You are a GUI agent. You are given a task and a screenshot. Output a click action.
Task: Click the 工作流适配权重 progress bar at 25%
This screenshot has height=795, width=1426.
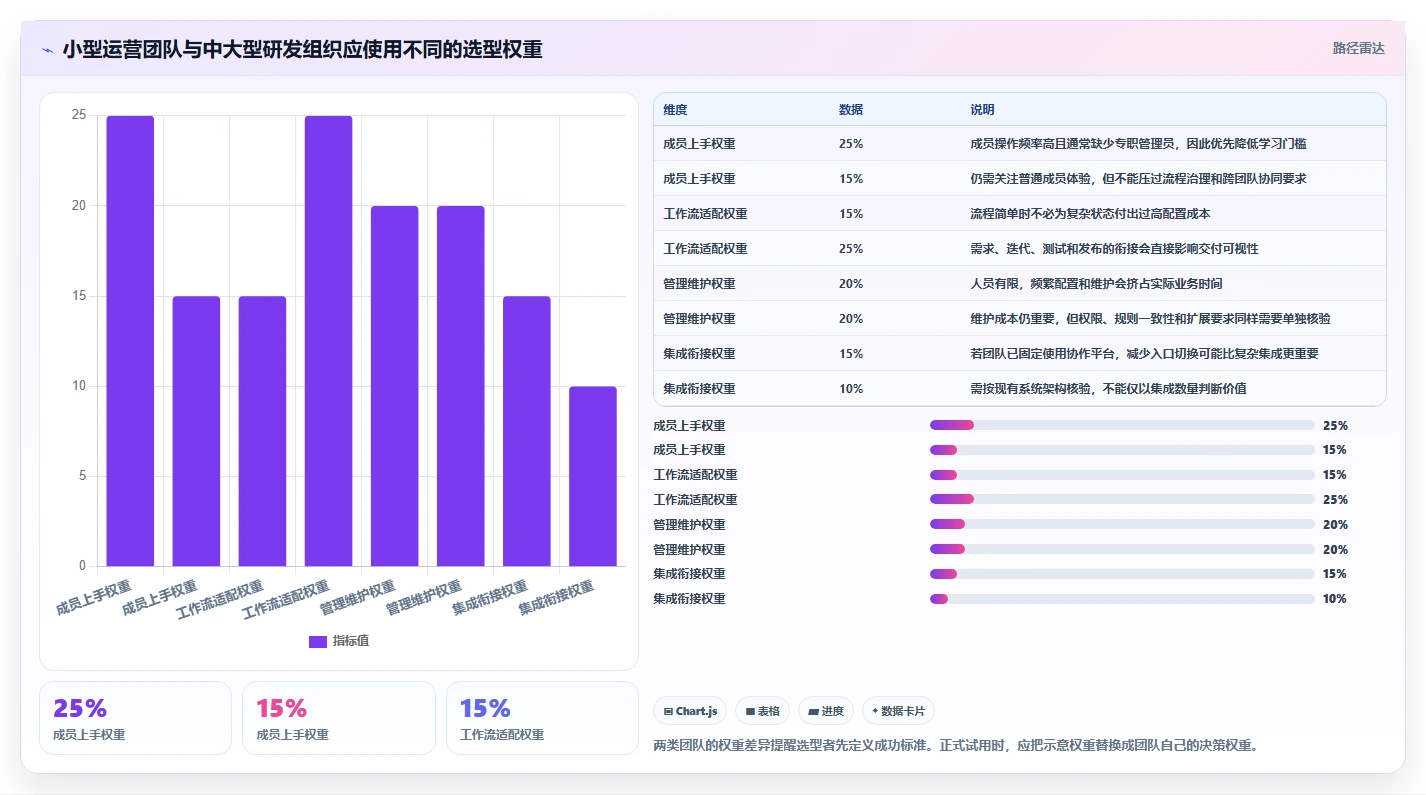[1122, 499]
